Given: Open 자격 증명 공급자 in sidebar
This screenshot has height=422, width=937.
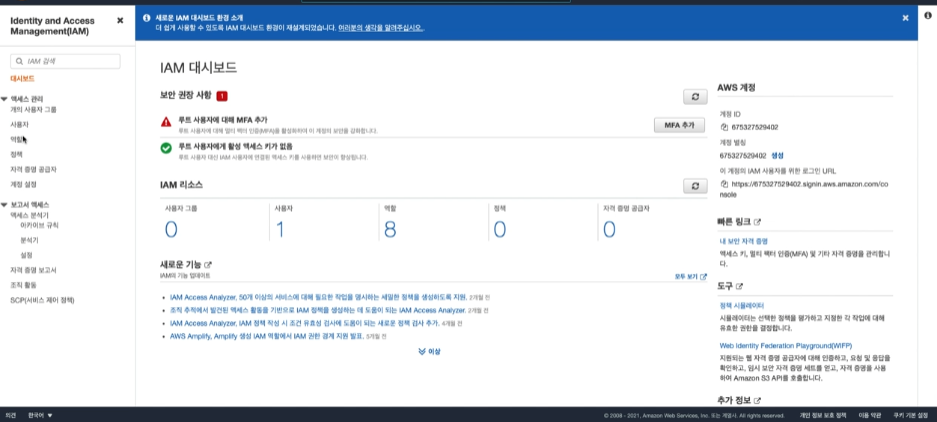Looking at the screenshot, I should click(33, 169).
